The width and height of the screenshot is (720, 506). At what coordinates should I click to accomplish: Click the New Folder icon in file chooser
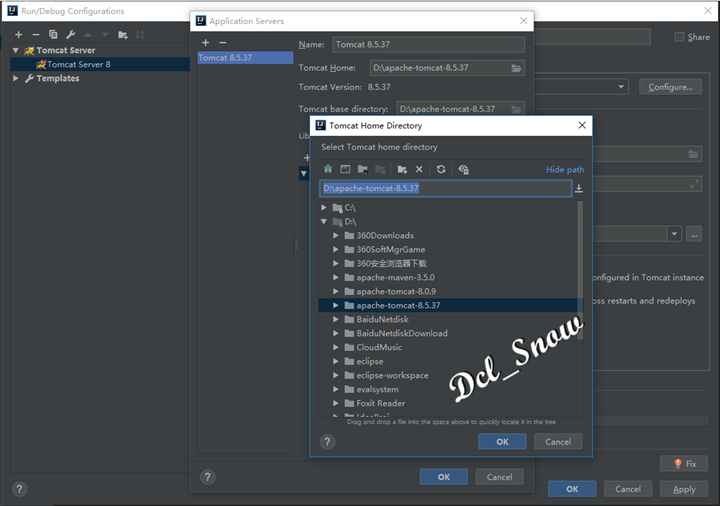point(402,169)
